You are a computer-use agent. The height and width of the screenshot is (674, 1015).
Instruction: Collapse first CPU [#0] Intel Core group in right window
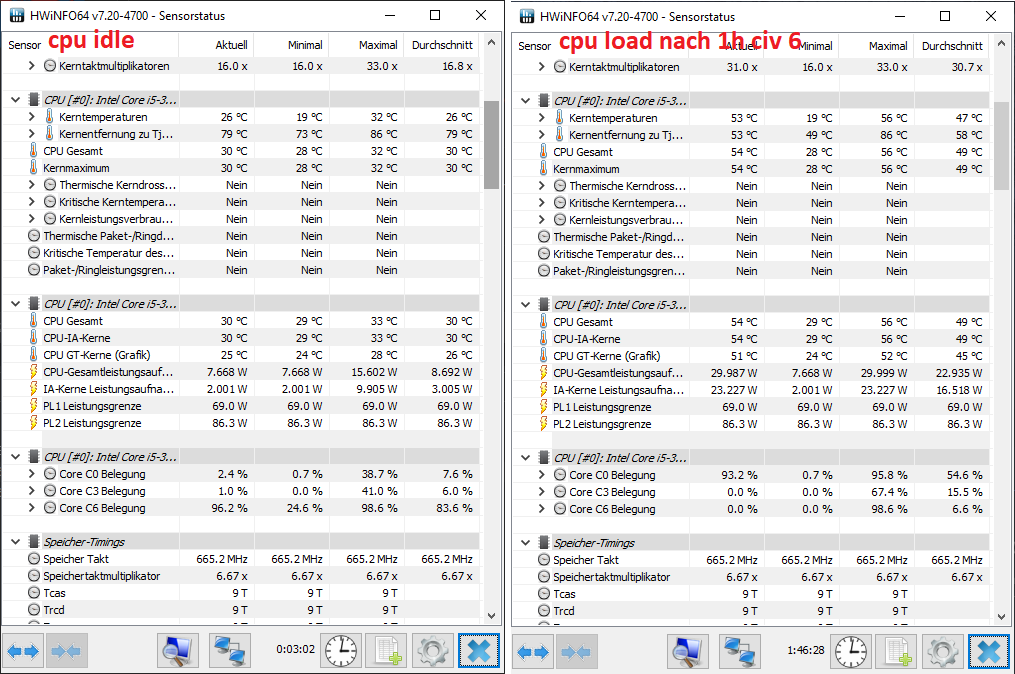point(526,100)
